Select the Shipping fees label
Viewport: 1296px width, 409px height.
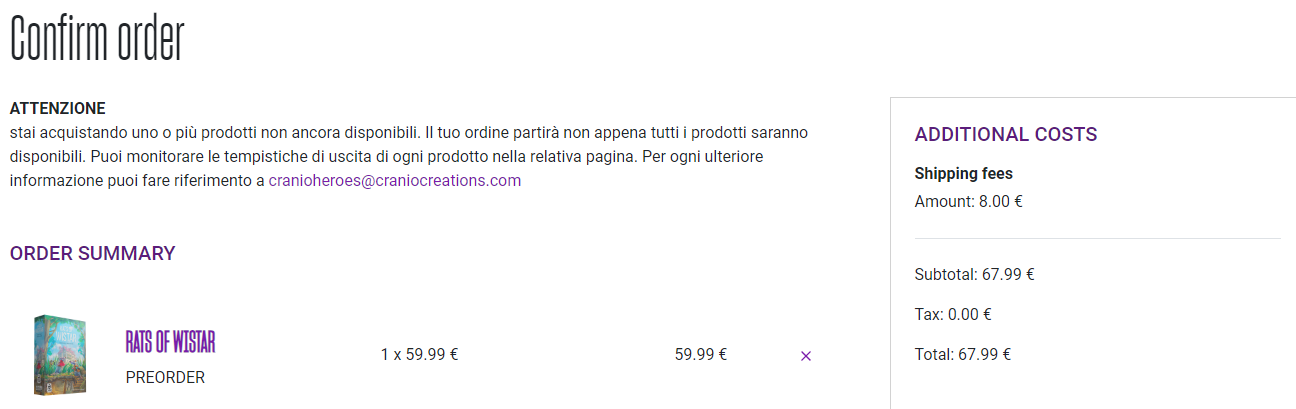pyautogui.click(x=964, y=174)
